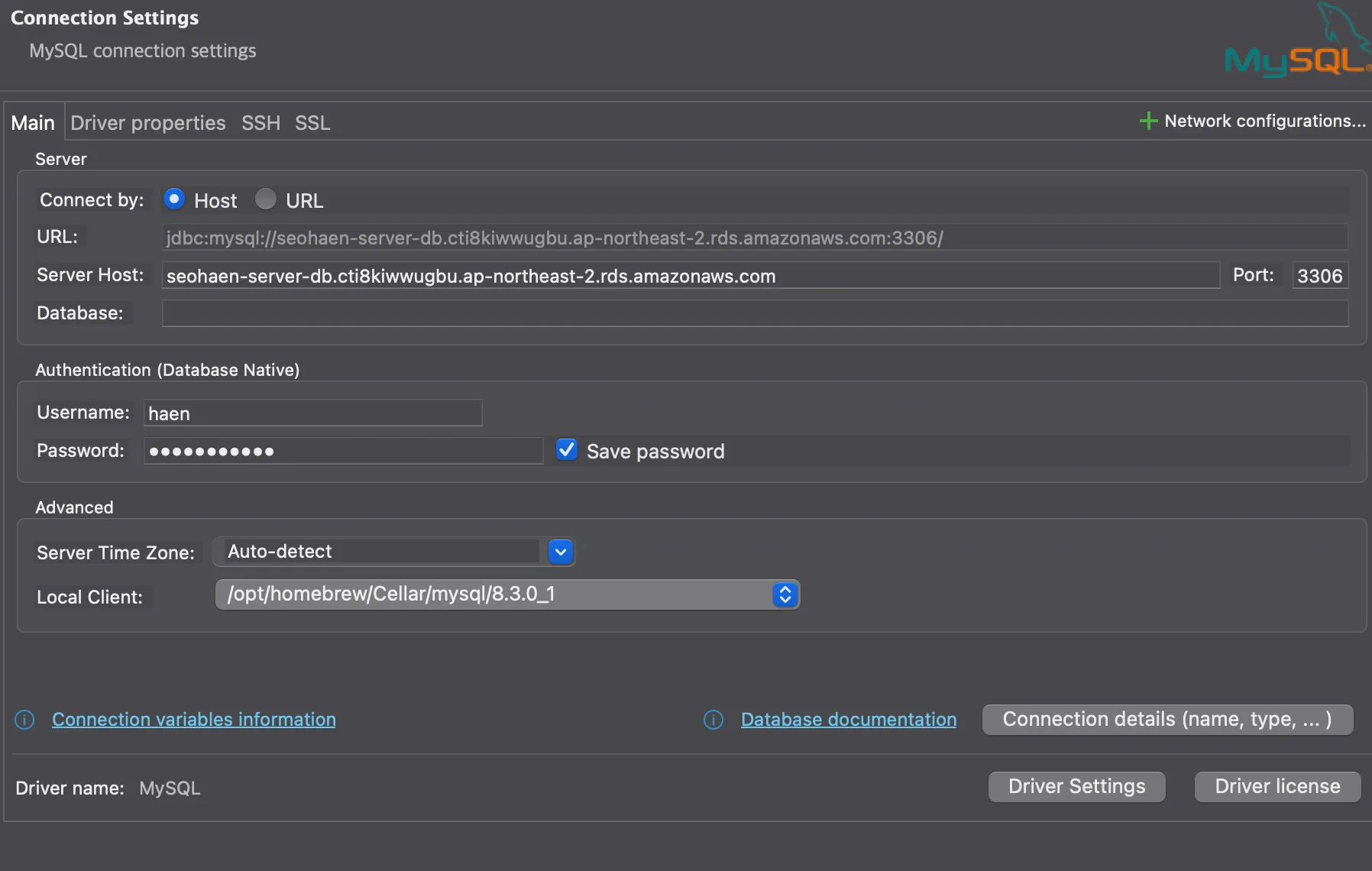Viewport: 1372px width, 871px height.
Task: Open Network configurations link
Action: click(1265, 121)
